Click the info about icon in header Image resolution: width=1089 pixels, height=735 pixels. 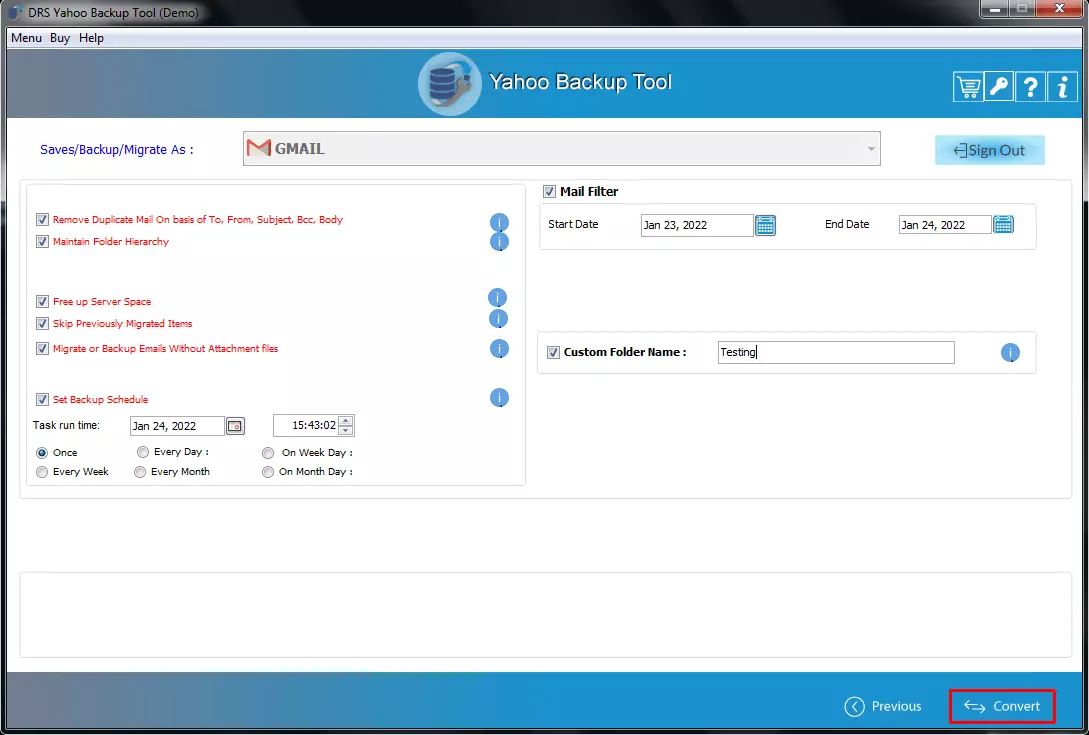(1062, 87)
